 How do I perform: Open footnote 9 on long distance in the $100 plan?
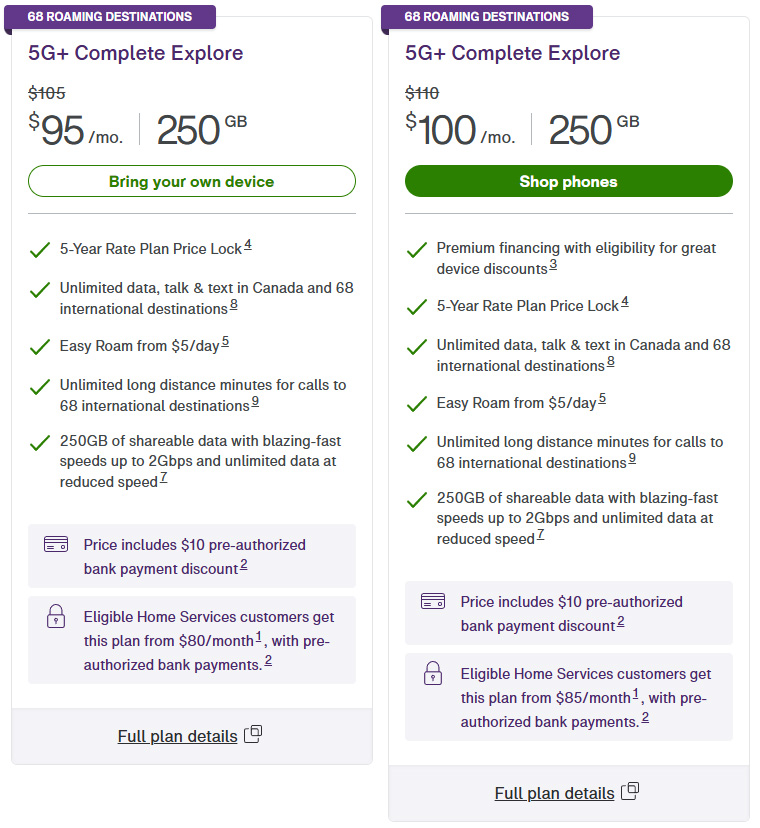632,459
